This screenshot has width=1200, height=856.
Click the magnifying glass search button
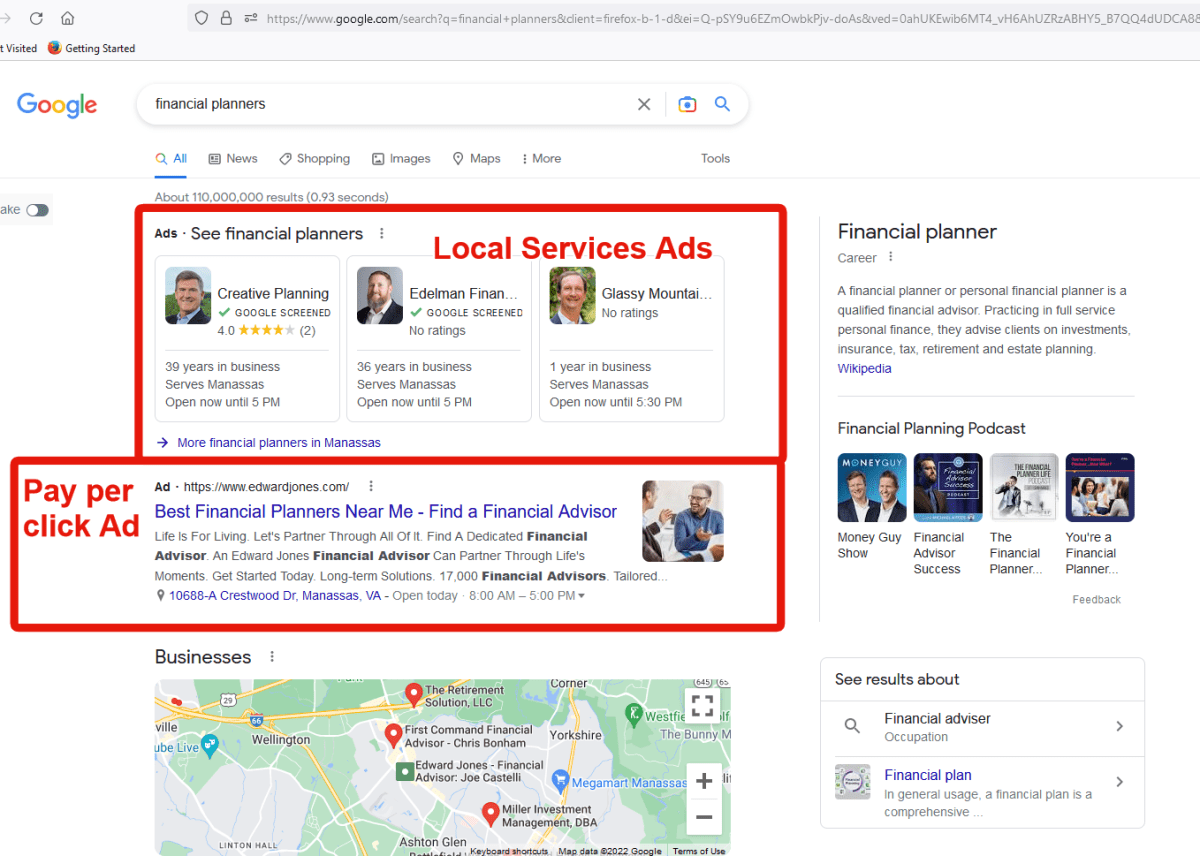point(722,104)
